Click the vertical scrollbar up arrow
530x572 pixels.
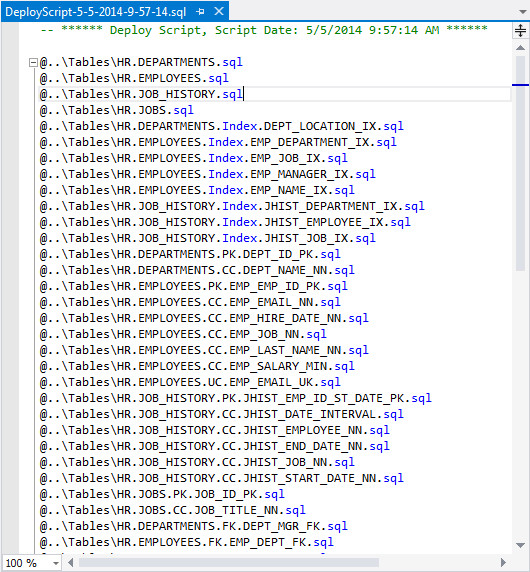click(x=521, y=48)
